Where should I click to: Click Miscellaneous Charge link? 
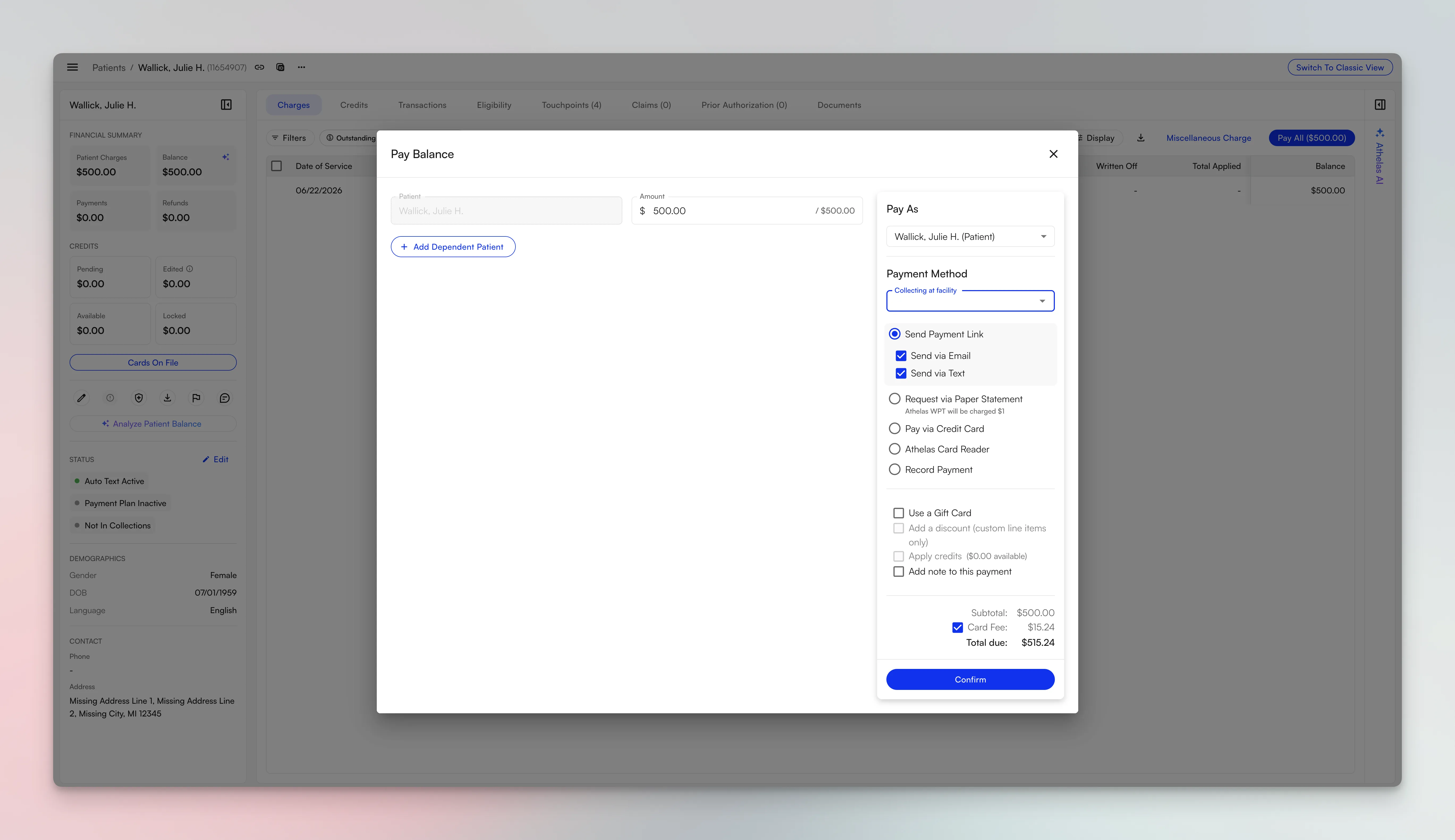1209,138
